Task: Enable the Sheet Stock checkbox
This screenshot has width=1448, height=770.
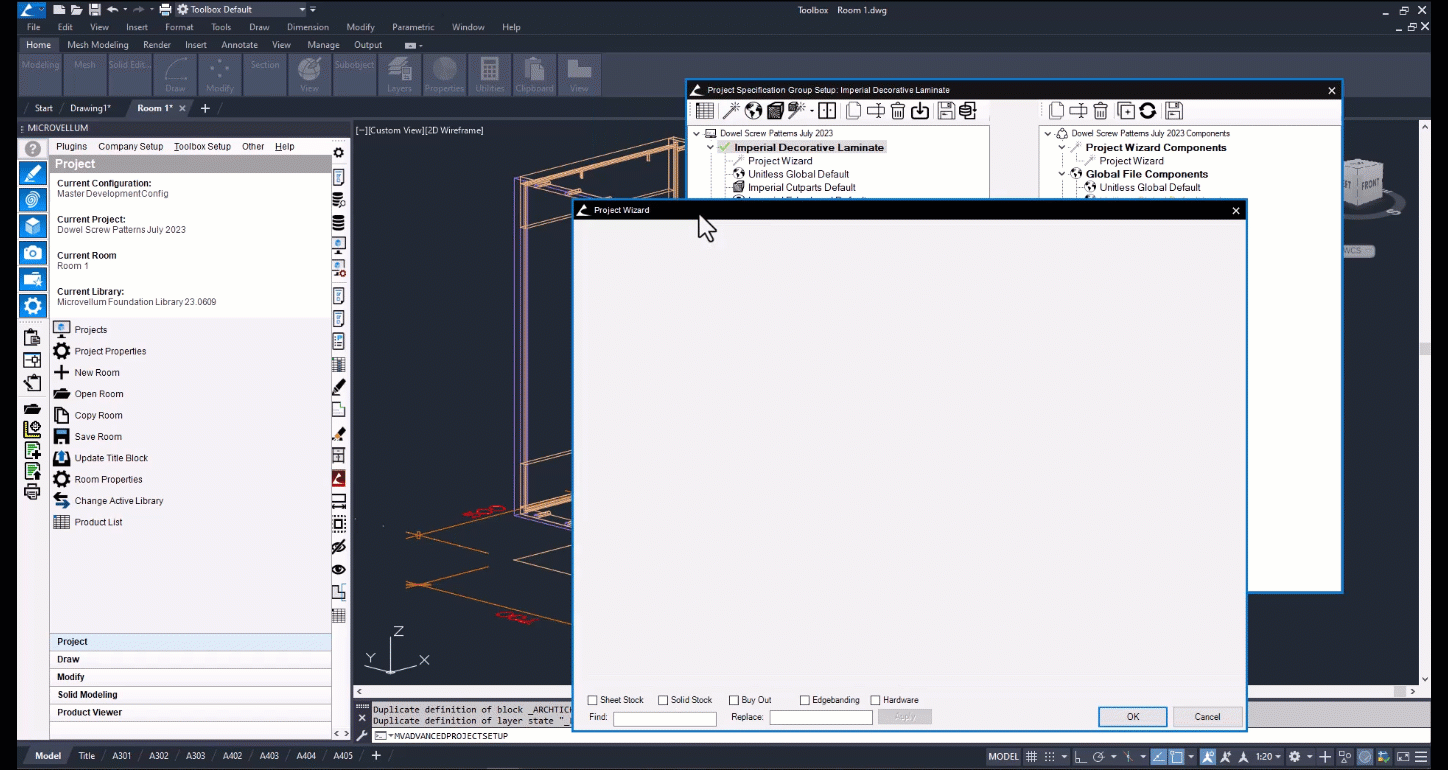Action: [x=593, y=700]
